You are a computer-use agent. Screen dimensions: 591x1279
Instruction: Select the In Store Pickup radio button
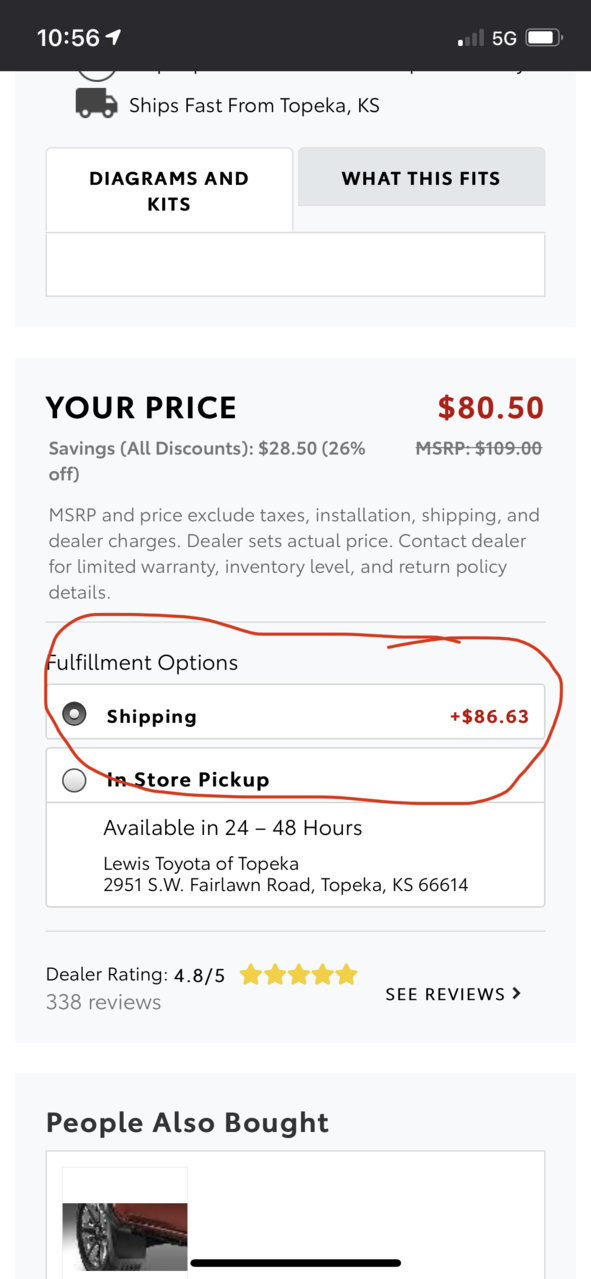74,780
